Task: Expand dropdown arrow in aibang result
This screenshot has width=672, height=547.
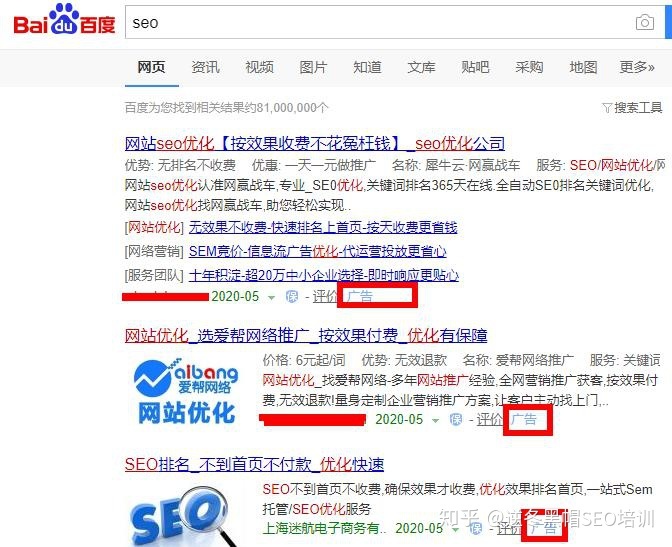Action: click(x=435, y=420)
